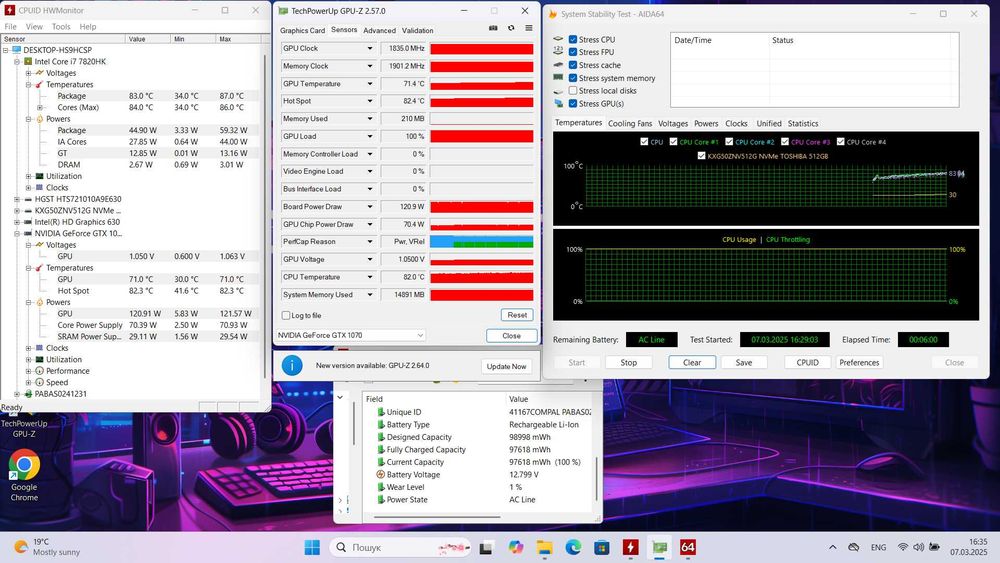This screenshot has width=1000, height=563.
Task: Switch to the Graphics Card tab
Action: [x=302, y=30]
